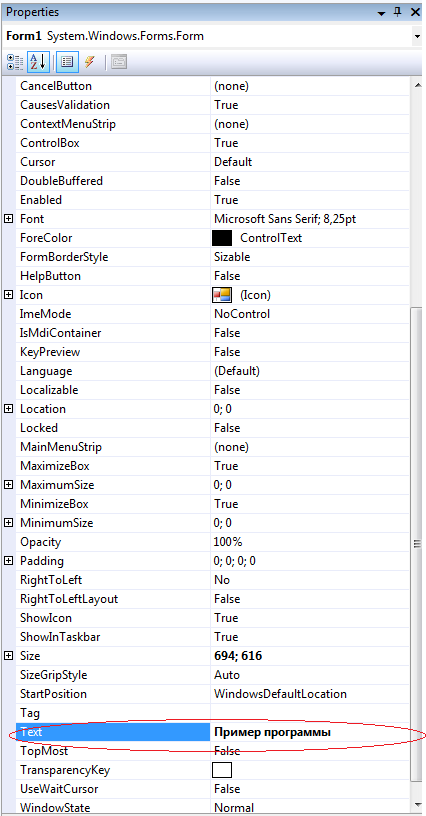
Task: Select the Language property
Action: [46, 371]
